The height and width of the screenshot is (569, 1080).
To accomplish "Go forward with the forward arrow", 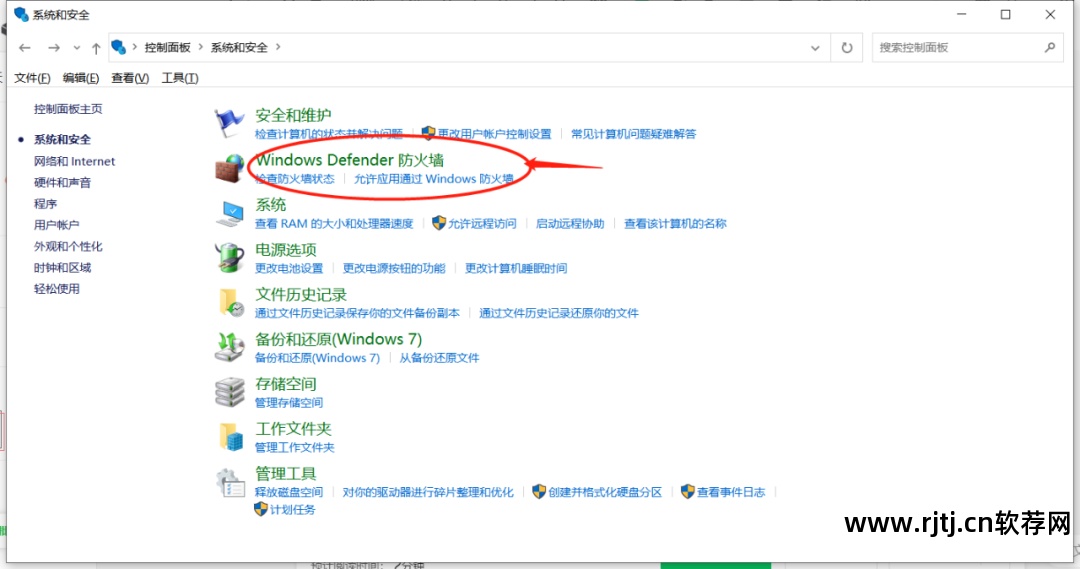I will click(54, 48).
